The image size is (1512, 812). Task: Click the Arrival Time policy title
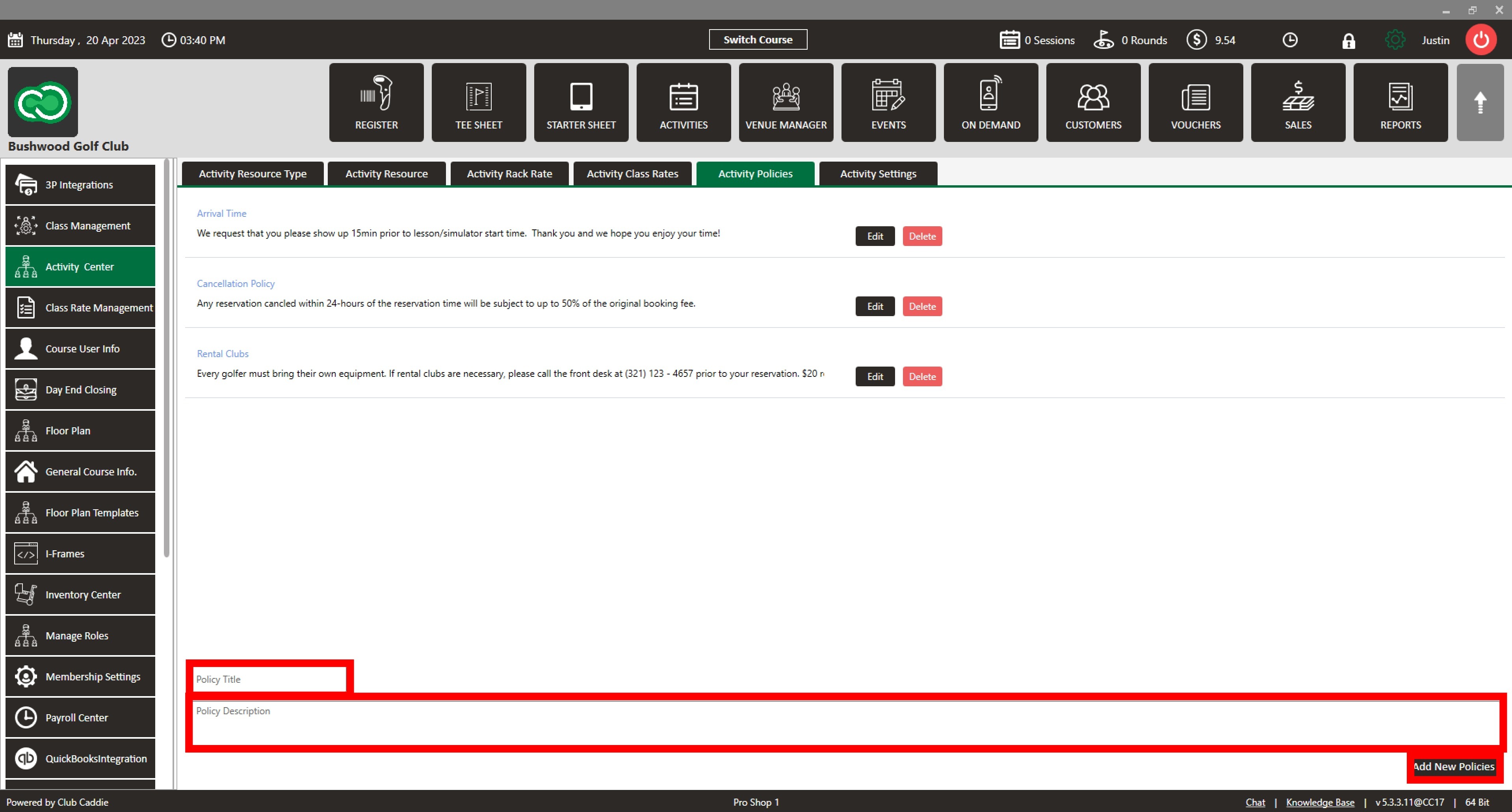221,213
